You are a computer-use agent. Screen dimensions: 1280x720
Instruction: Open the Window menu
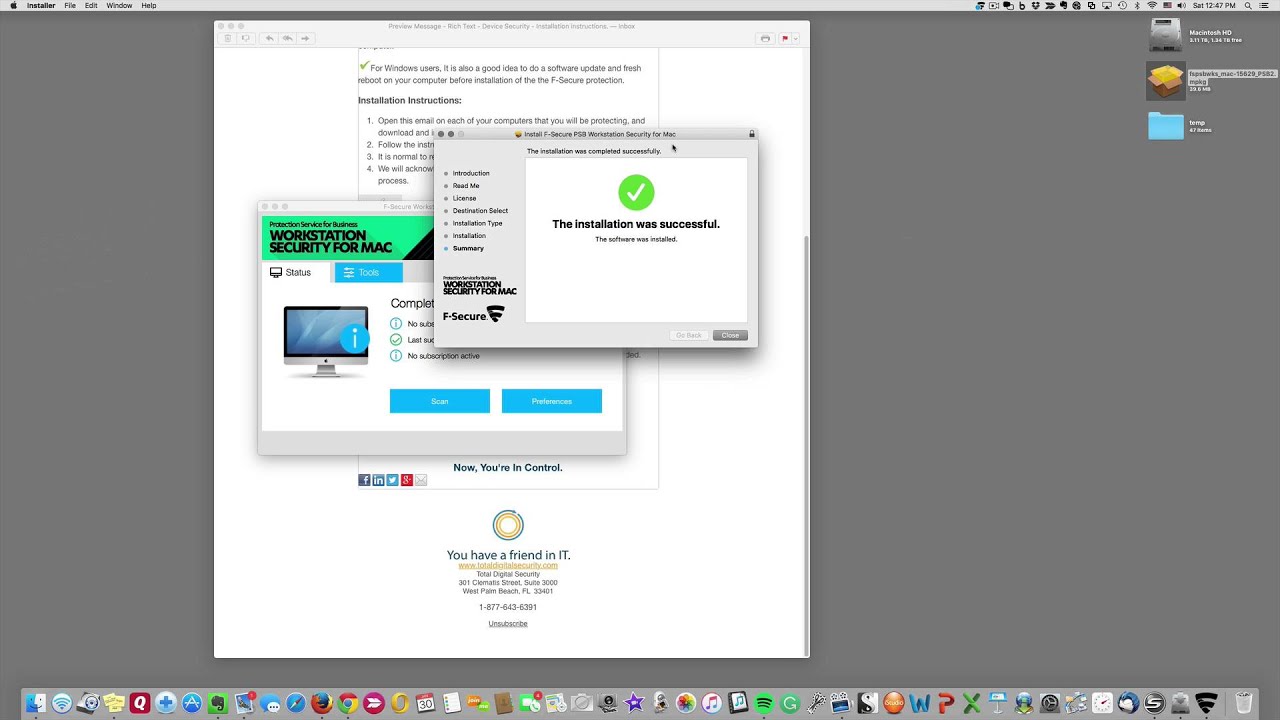coord(119,5)
